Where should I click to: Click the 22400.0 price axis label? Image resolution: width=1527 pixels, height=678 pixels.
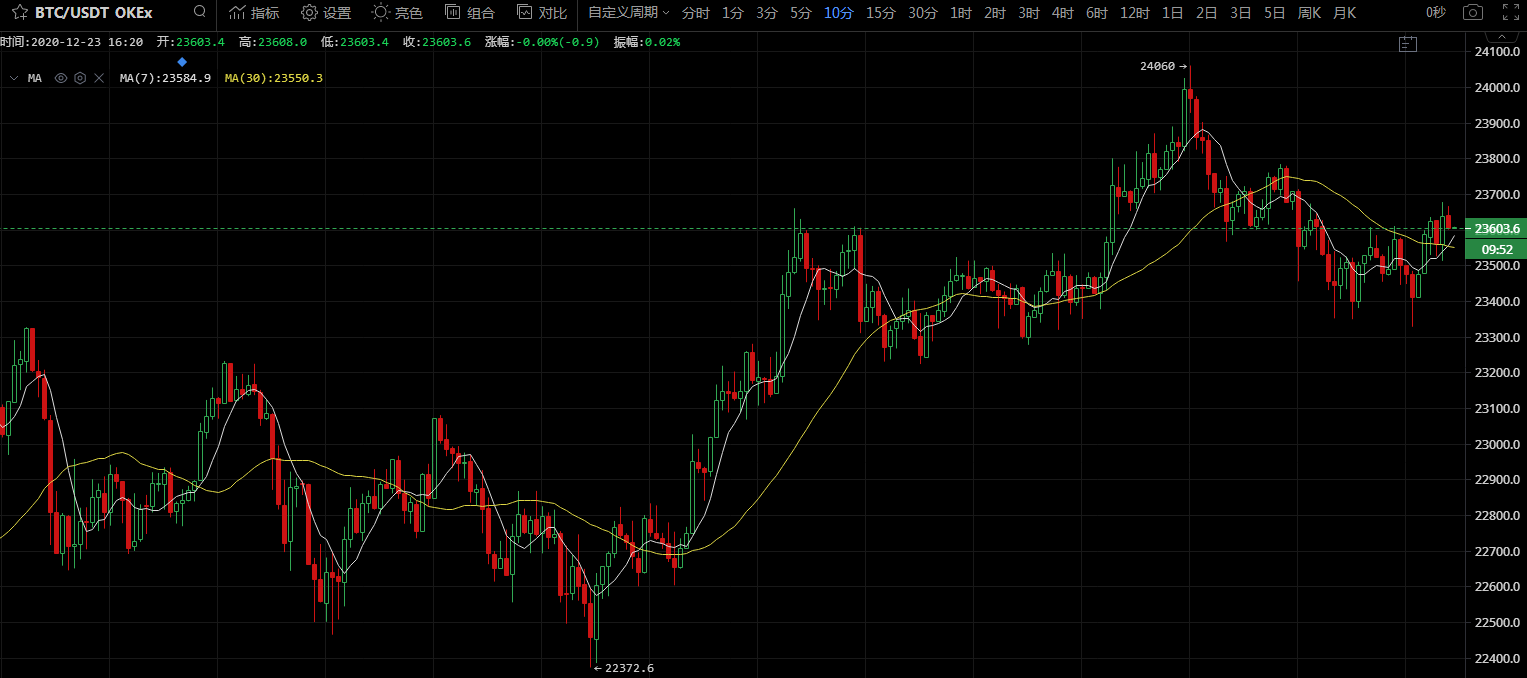(x=1497, y=658)
